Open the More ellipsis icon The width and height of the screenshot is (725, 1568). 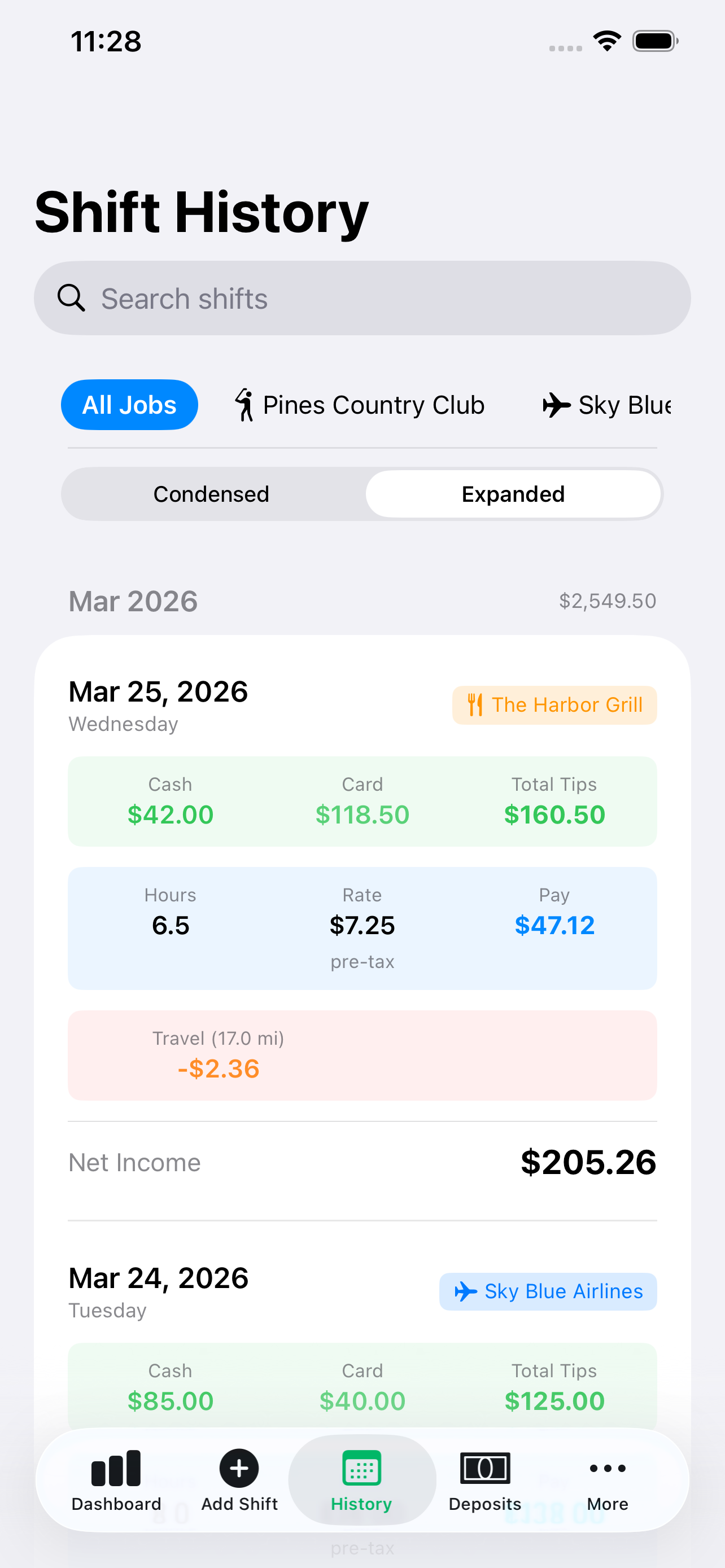pos(607,1468)
